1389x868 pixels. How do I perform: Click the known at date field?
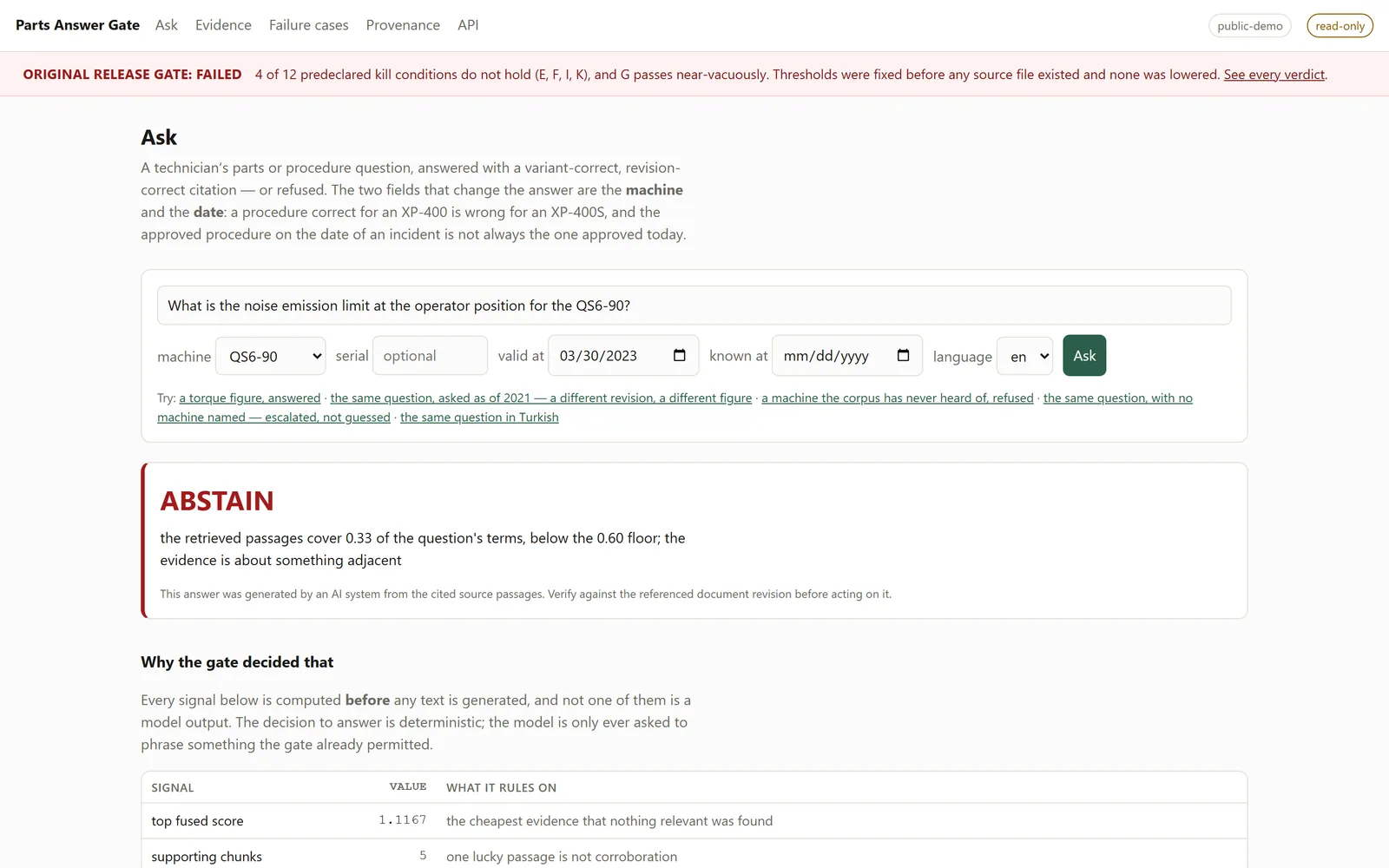point(846,356)
